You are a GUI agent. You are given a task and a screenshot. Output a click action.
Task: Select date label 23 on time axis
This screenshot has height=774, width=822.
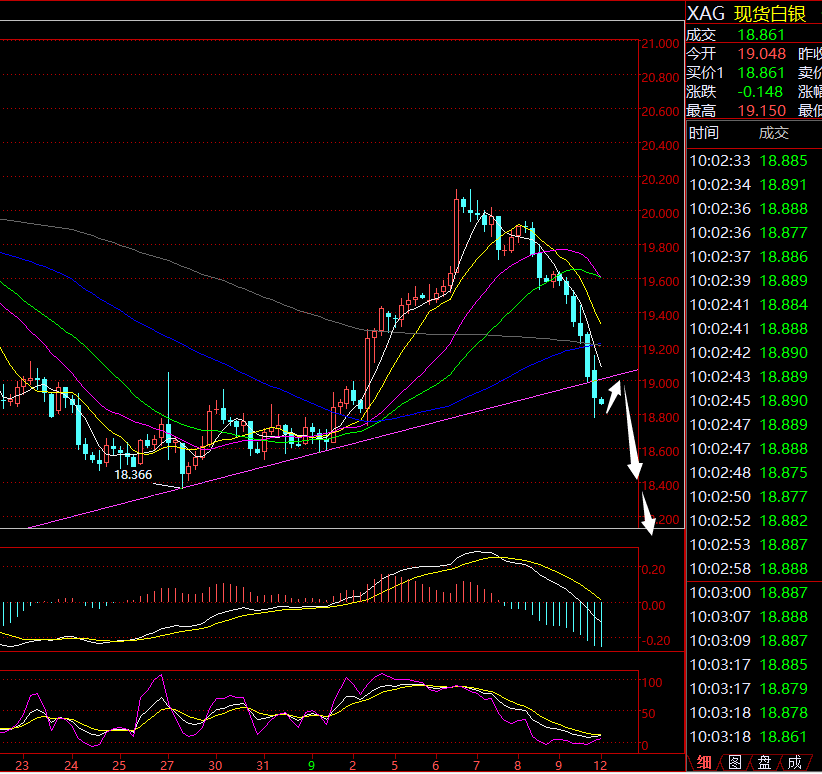point(22,765)
